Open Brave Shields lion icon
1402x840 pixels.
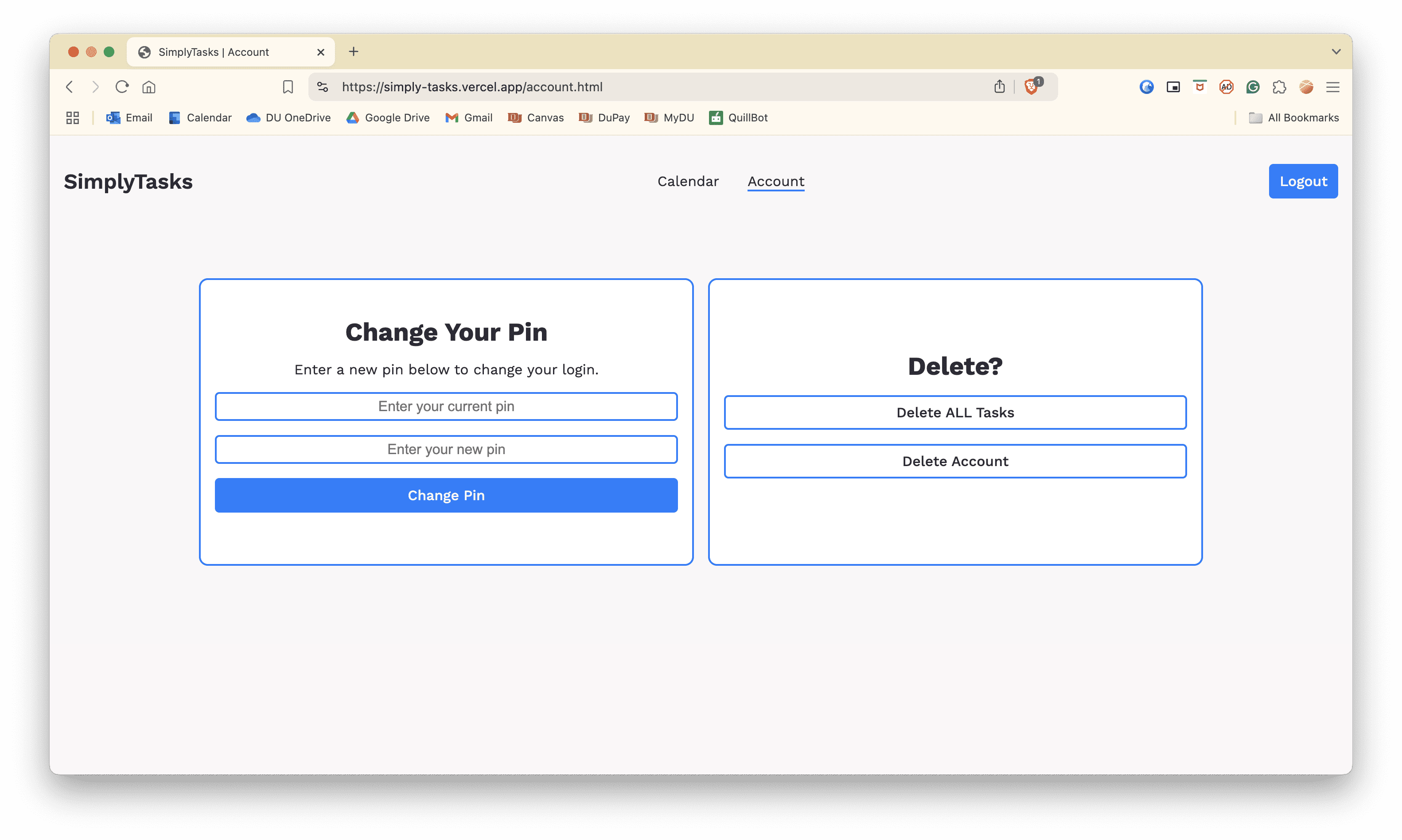point(1032,86)
